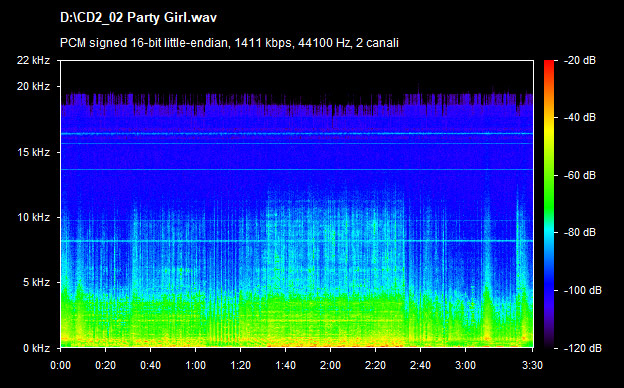Click the 3:00 time axis label
Image resolution: width=624 pixels, height=388 pixels.
click(x=465, y=365)
